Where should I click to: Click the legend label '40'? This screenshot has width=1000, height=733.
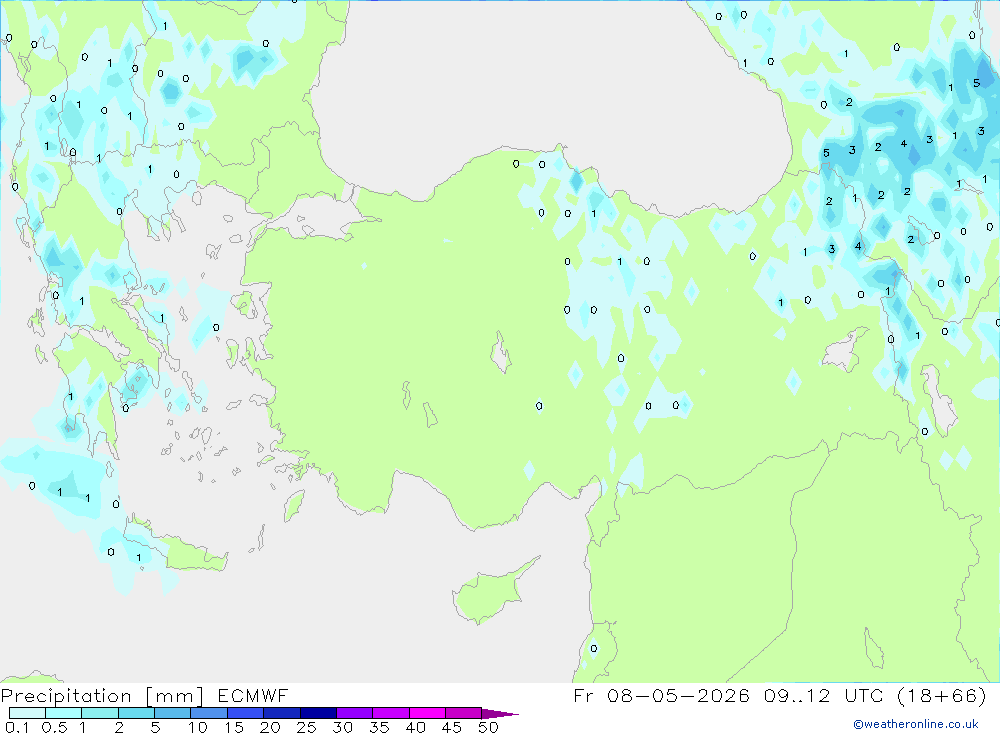click(x=415, y=727)
